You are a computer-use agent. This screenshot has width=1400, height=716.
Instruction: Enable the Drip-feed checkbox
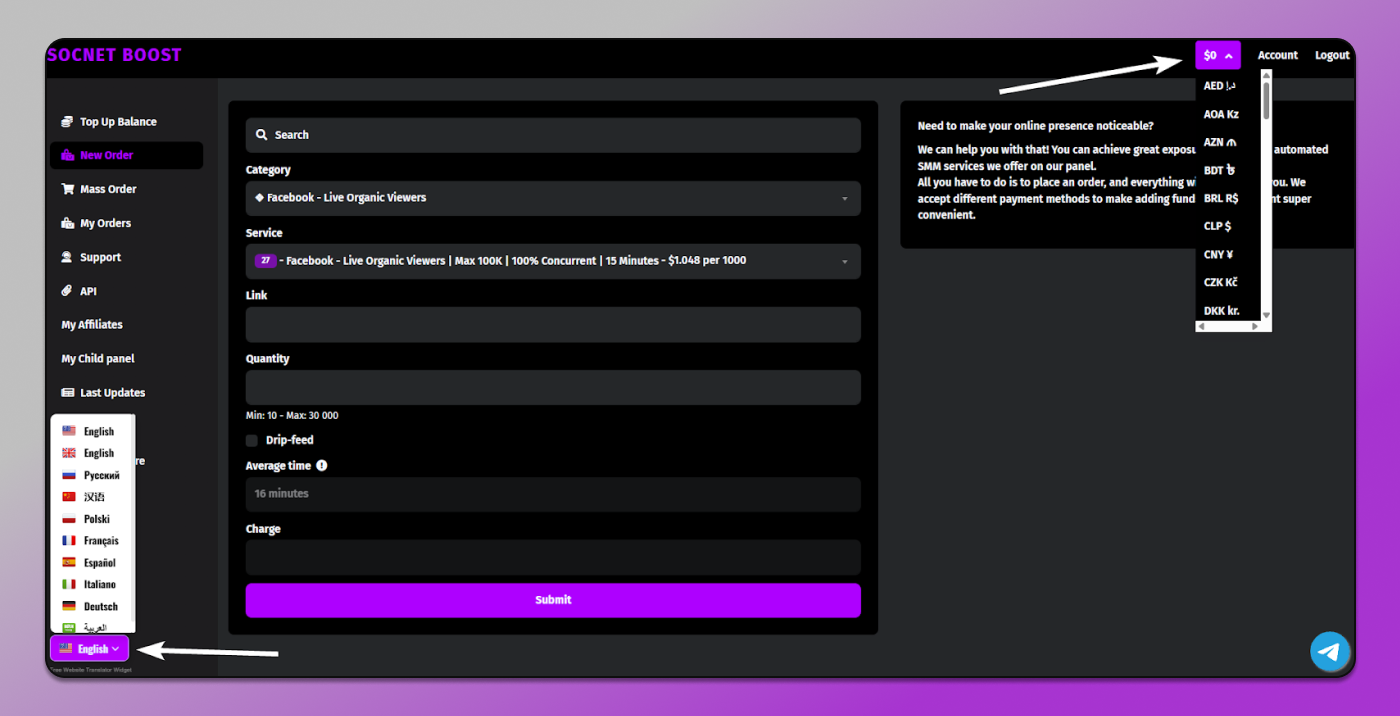[x=251, y=440]
